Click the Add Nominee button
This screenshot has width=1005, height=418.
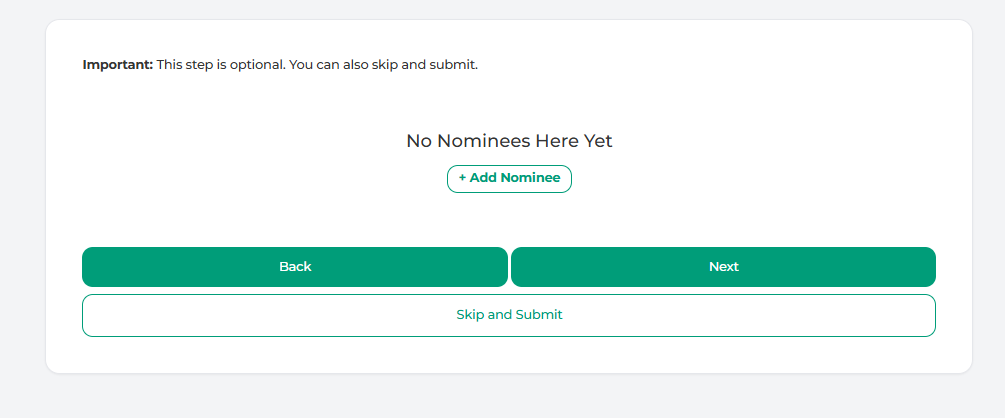coord(509,178)
